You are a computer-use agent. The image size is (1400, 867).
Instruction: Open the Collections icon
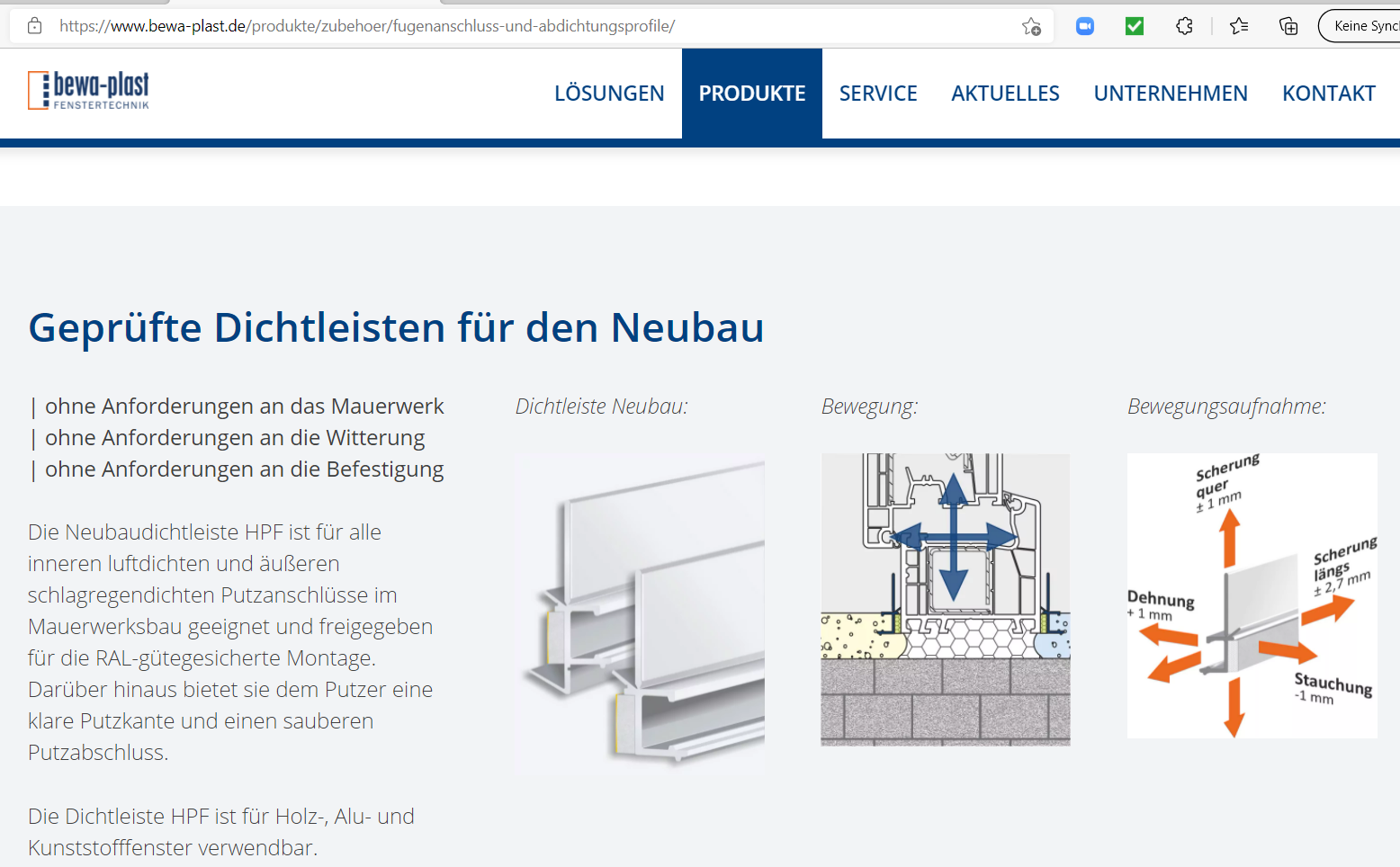pyautogui.click(x=1288, y=26)
